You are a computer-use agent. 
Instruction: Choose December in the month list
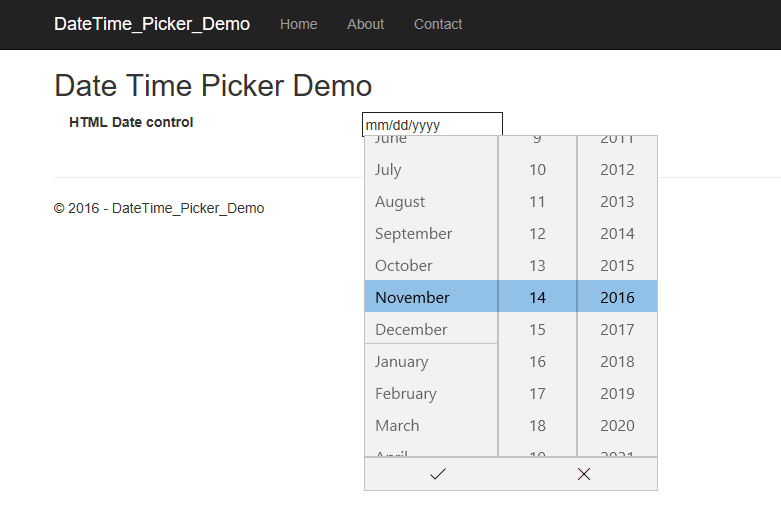(x=431, y=330)
